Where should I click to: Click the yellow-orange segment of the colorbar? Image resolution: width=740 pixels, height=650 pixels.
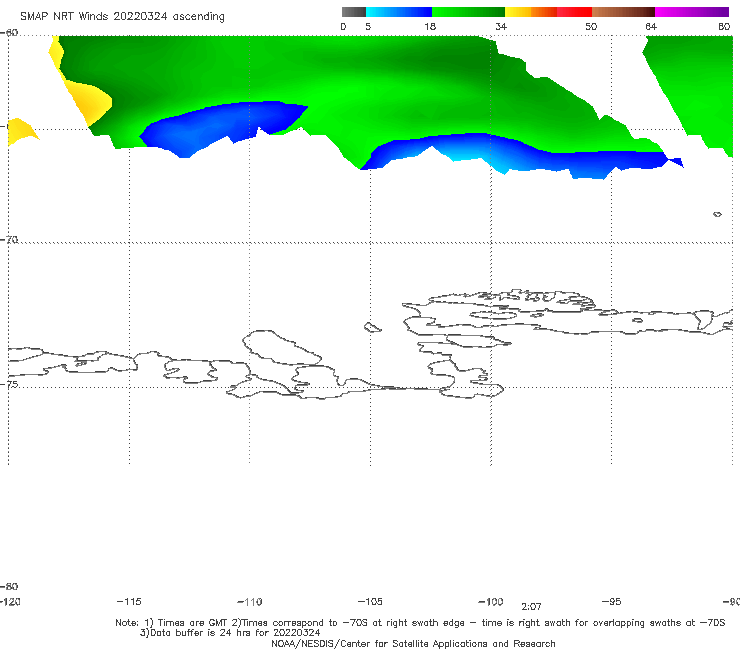pyautogui.click(x=531, y=12)
